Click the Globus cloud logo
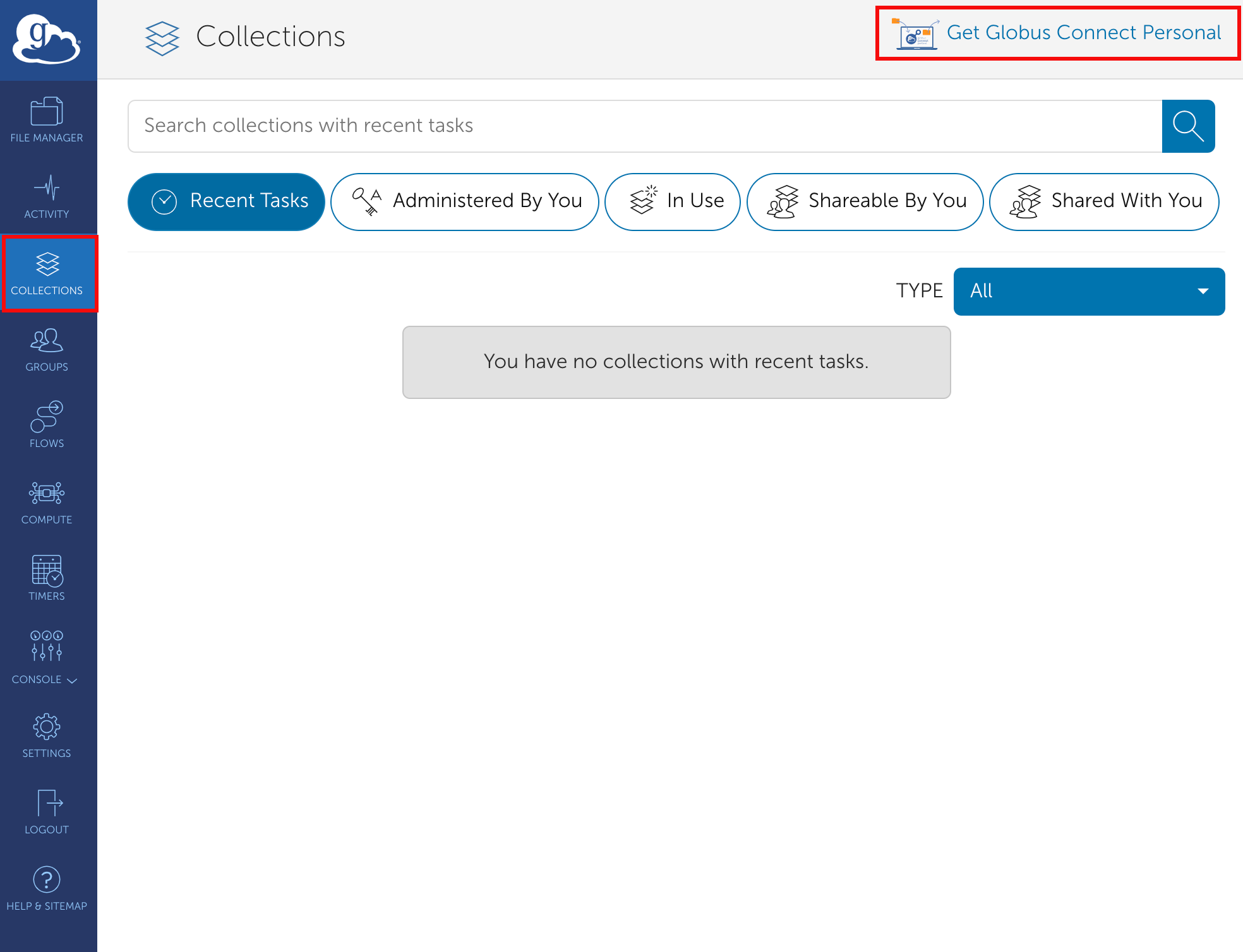Screen dimensions: 1243x952 47,40
